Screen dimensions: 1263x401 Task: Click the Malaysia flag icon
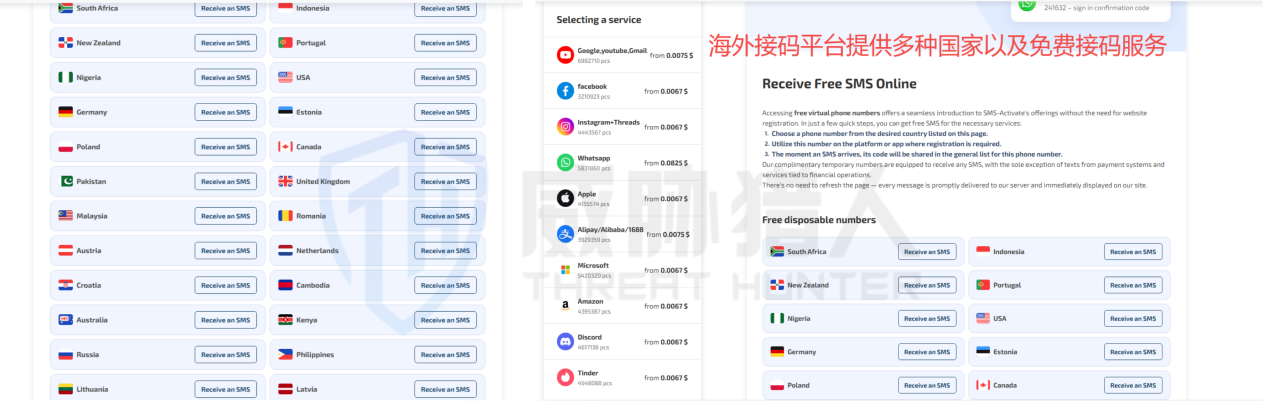pos(66,216)
